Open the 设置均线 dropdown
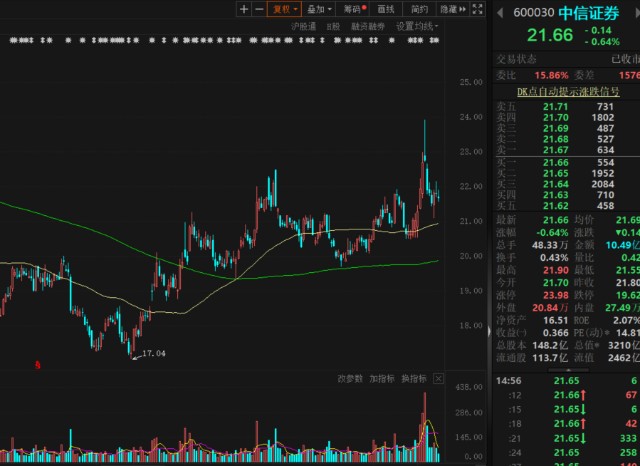The image size is (640, 466). point(416,26)
